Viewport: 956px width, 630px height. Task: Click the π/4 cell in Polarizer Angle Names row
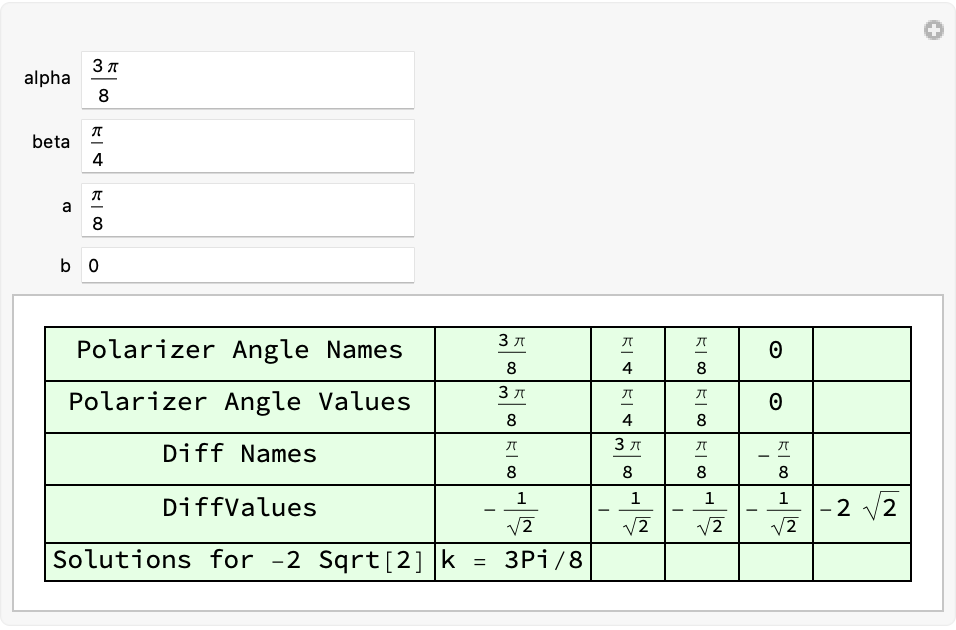pyautogui.click(x=628, y=354)
